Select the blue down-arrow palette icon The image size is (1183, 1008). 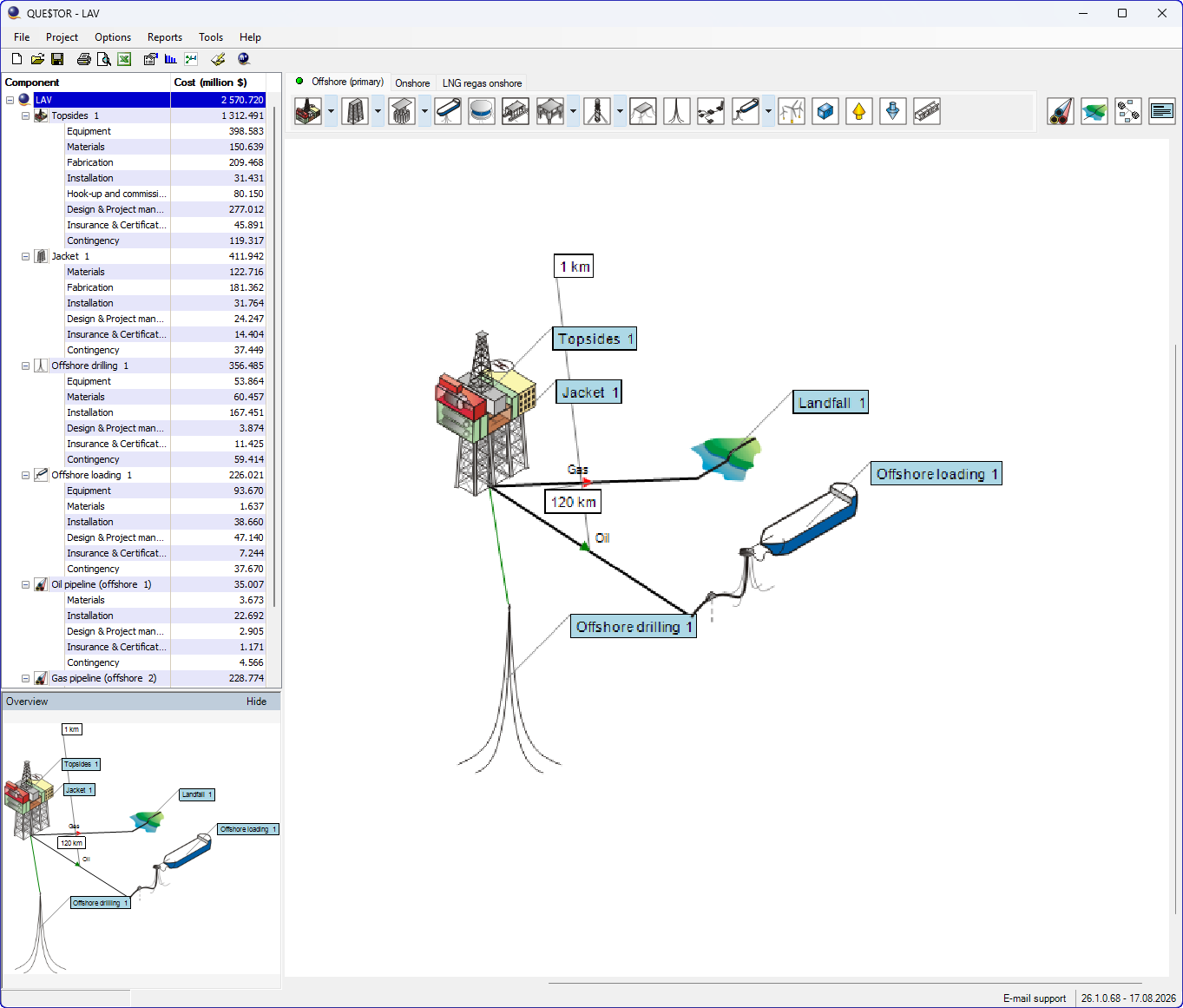893,111
